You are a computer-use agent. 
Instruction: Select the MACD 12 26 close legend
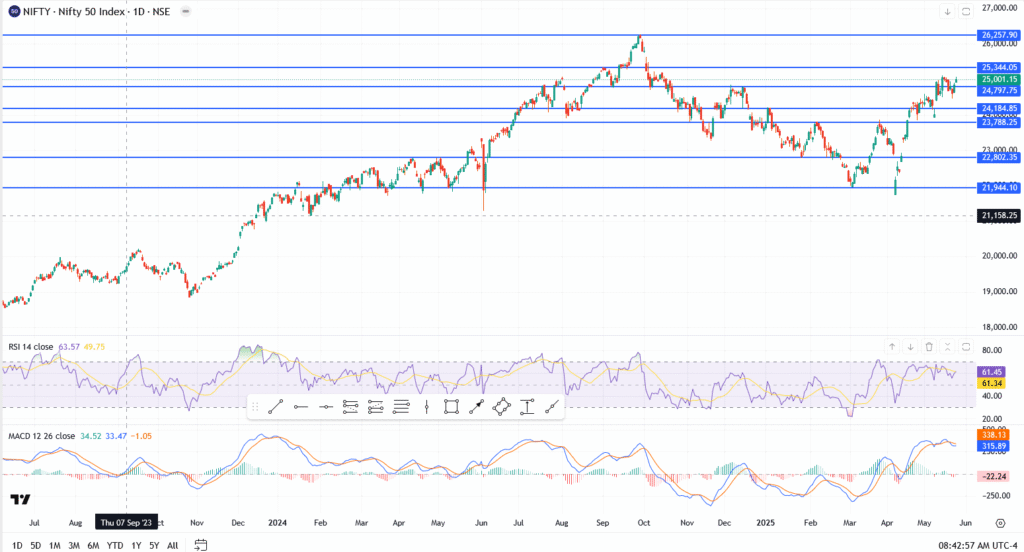pos(41,436)
